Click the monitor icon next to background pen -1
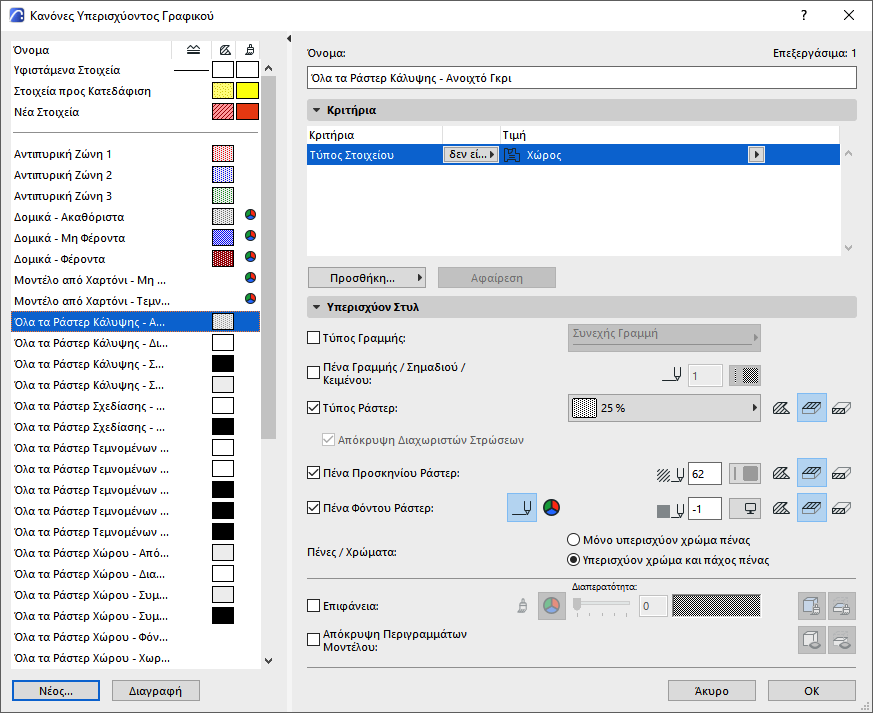This screenshot has height=713, width=873. point(745,508)
